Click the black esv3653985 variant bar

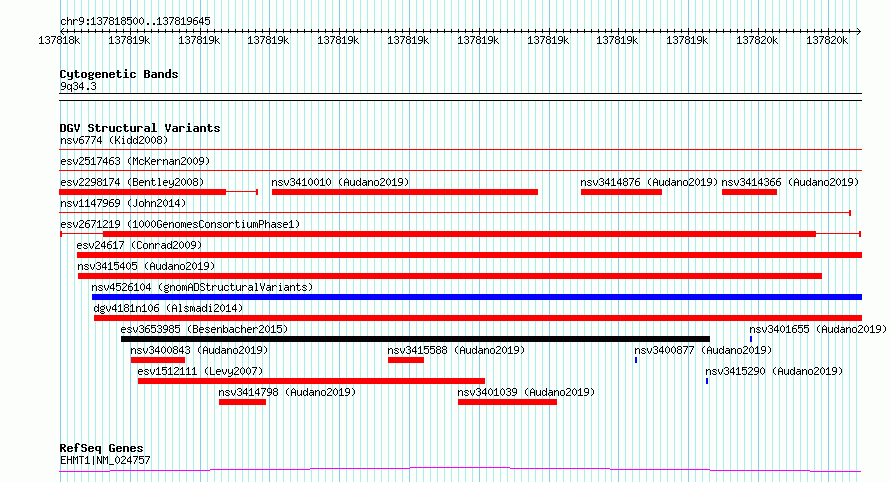[415, 339]
